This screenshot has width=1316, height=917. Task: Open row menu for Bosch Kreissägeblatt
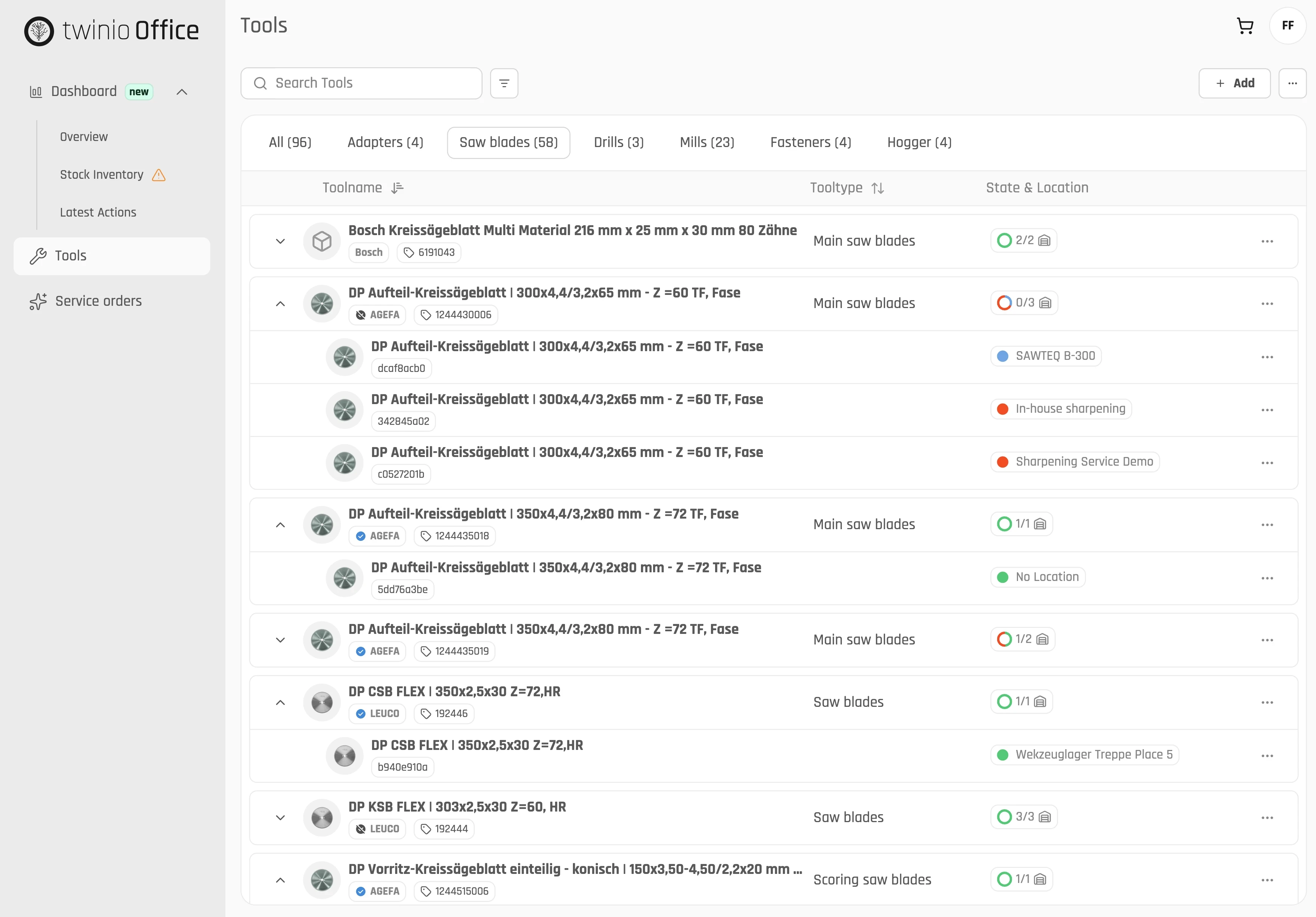(x=1267, y=241)
